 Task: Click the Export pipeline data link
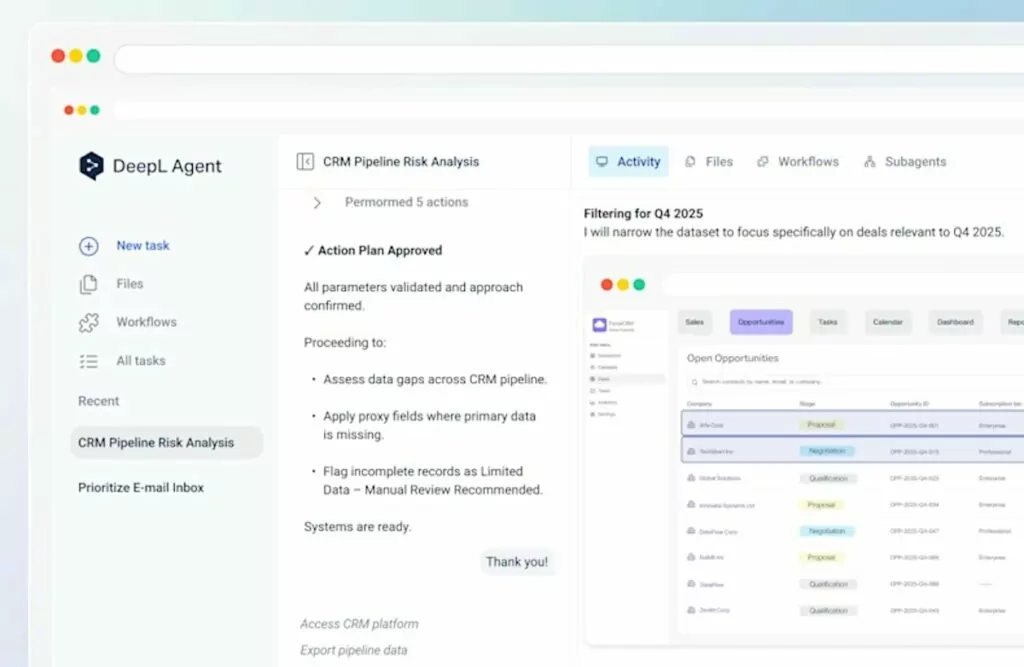coord(354,650)
